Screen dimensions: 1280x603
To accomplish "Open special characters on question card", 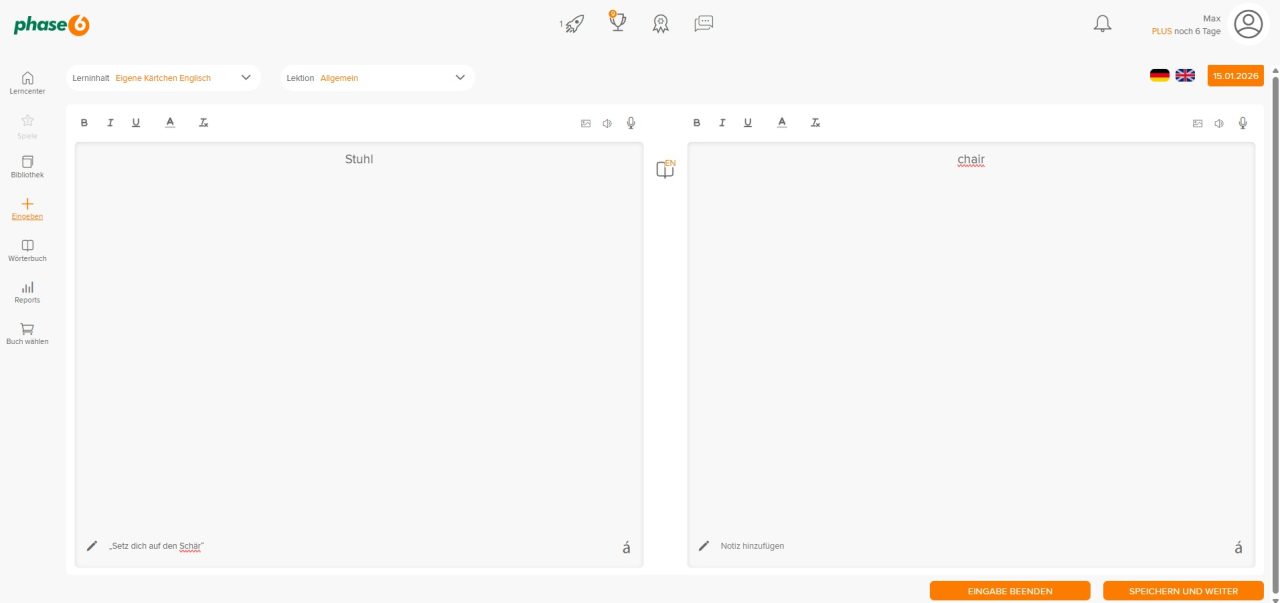I will coord(626,547).
